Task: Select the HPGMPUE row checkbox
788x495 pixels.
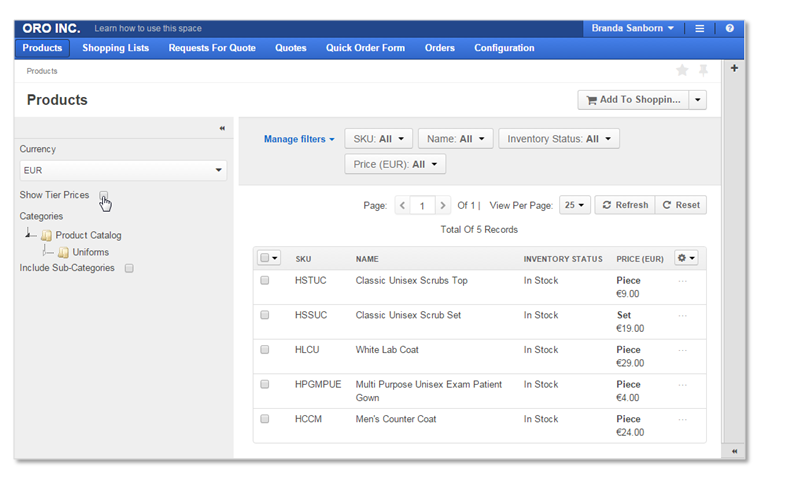Action: [x=264, y=384]
